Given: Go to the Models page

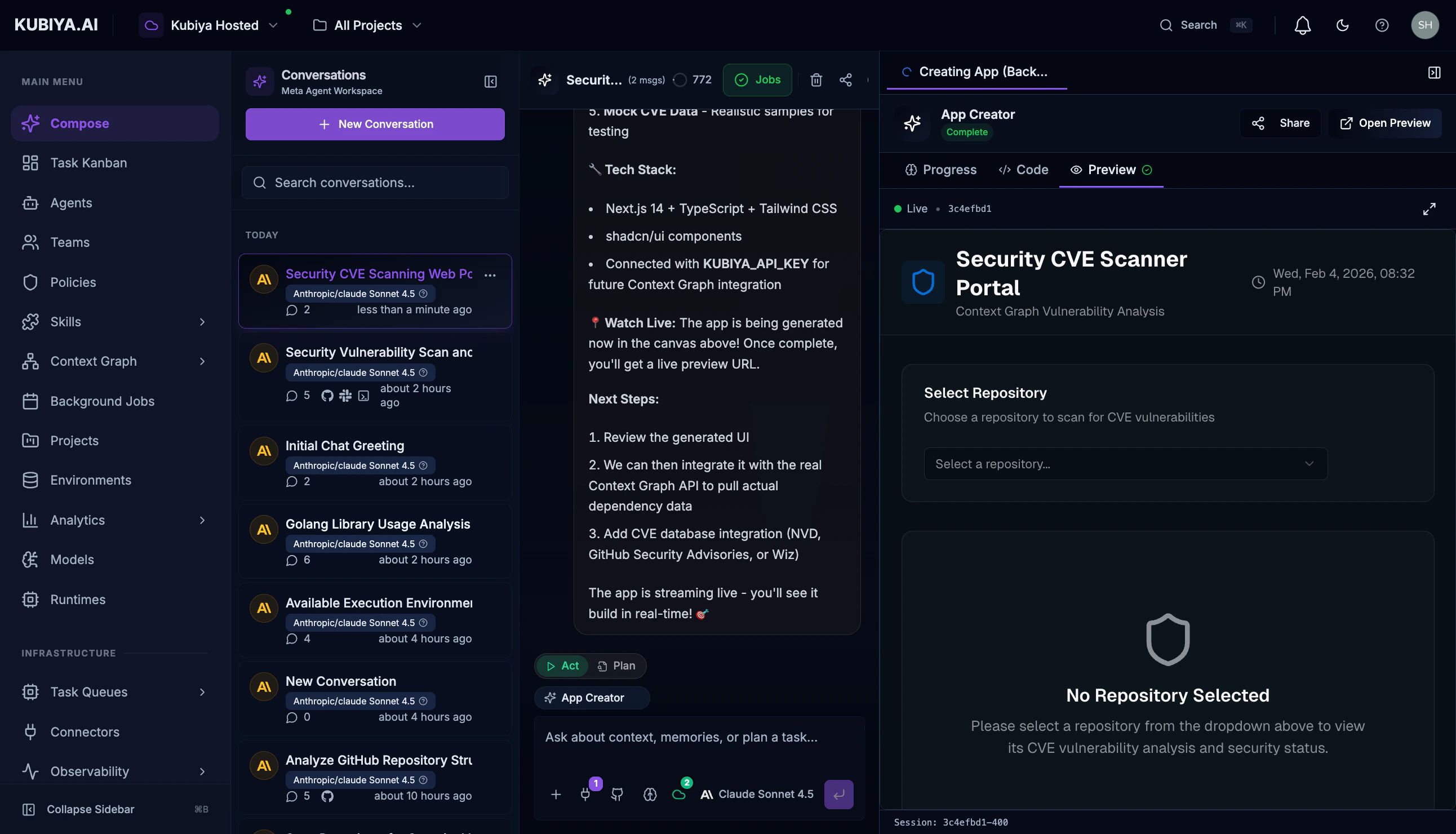Looking at the screenshot, I should pyautogui.click(x=114, y=560).
